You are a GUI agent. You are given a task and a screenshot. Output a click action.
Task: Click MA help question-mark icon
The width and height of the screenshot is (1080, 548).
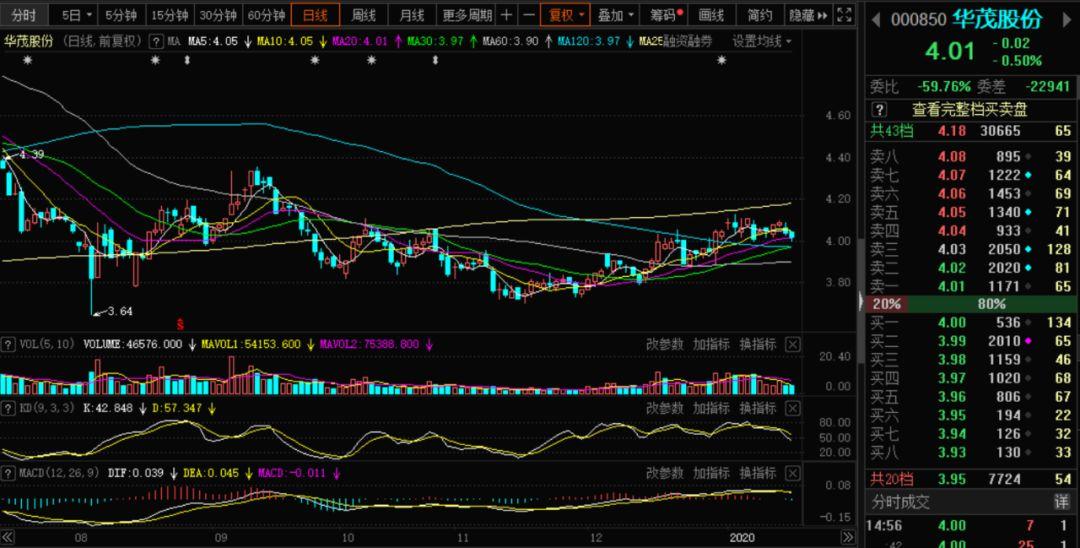point(156,41)
